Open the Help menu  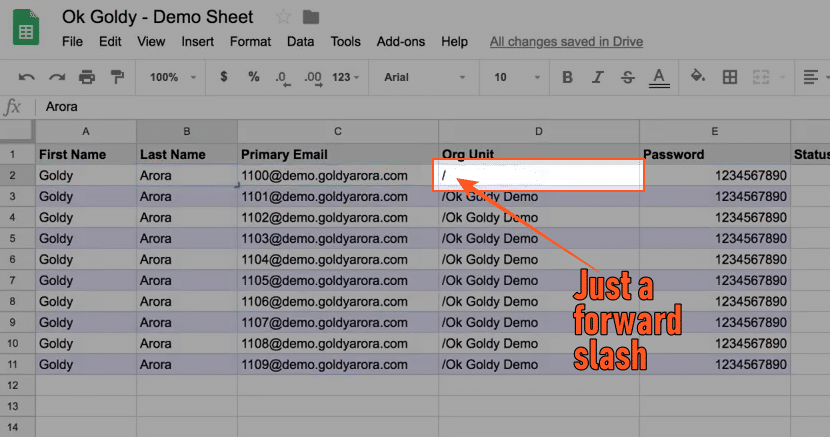[x=454, y=42]
